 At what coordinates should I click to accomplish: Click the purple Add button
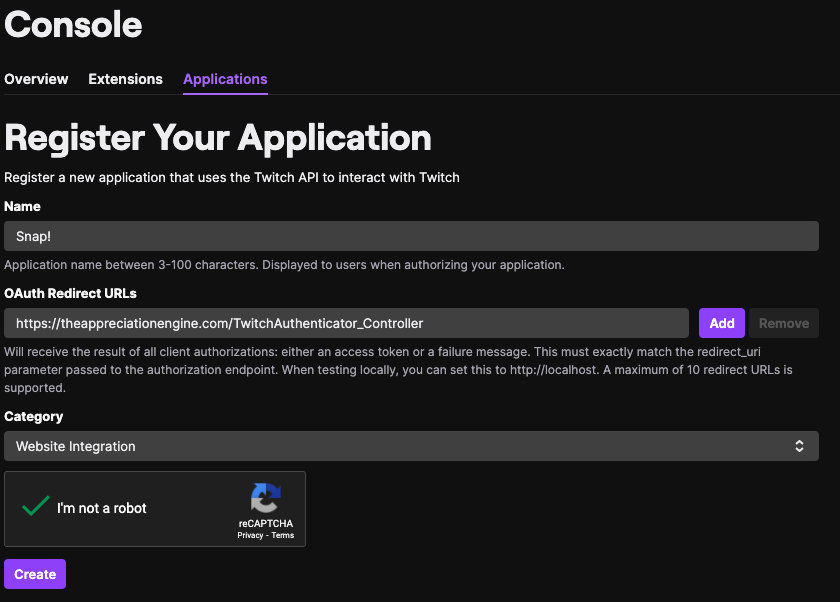(x=722, y=323)
